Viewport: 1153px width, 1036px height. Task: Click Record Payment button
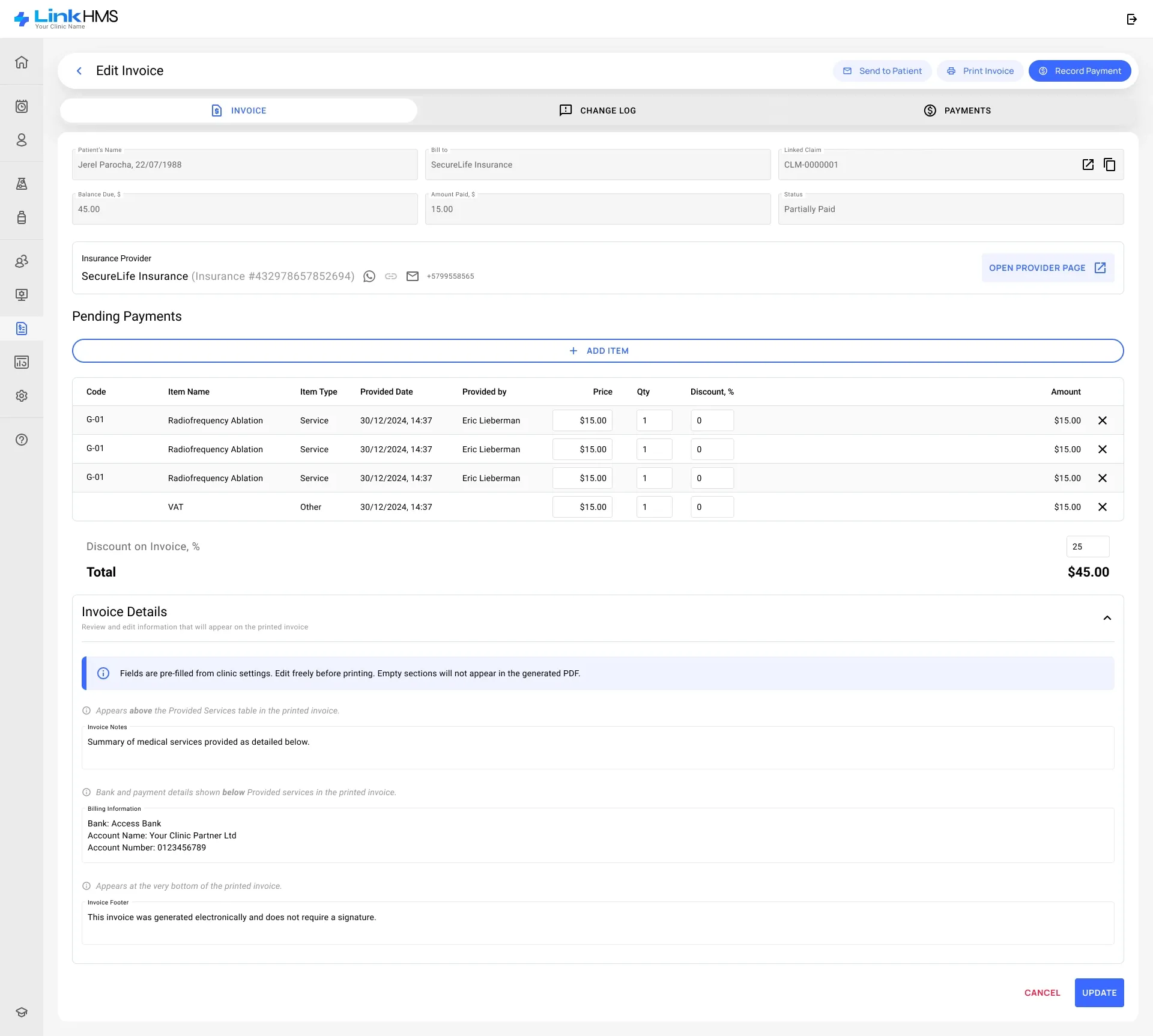[1080, 71]
